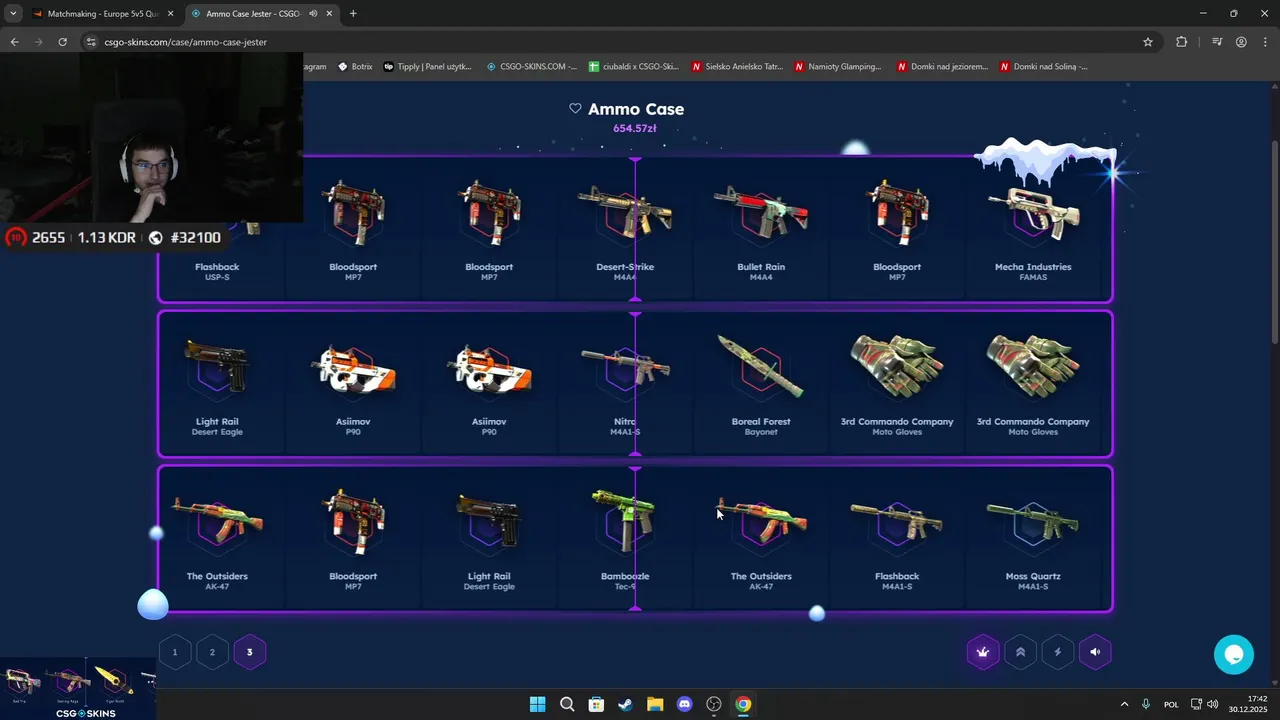This screenshot has width=1280, height=720.
Task: Show hidden system tray icons
Action: click(1124, 704)
